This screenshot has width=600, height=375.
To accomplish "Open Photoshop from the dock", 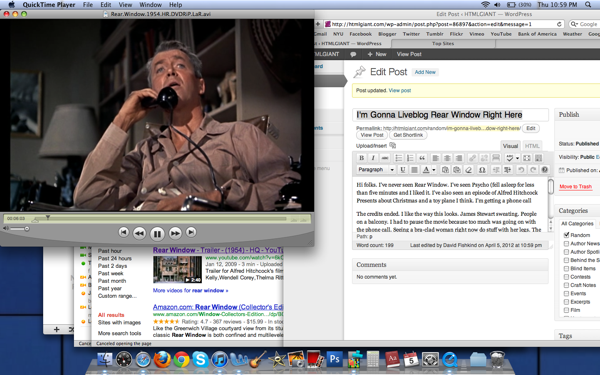I will pos(334,359).
